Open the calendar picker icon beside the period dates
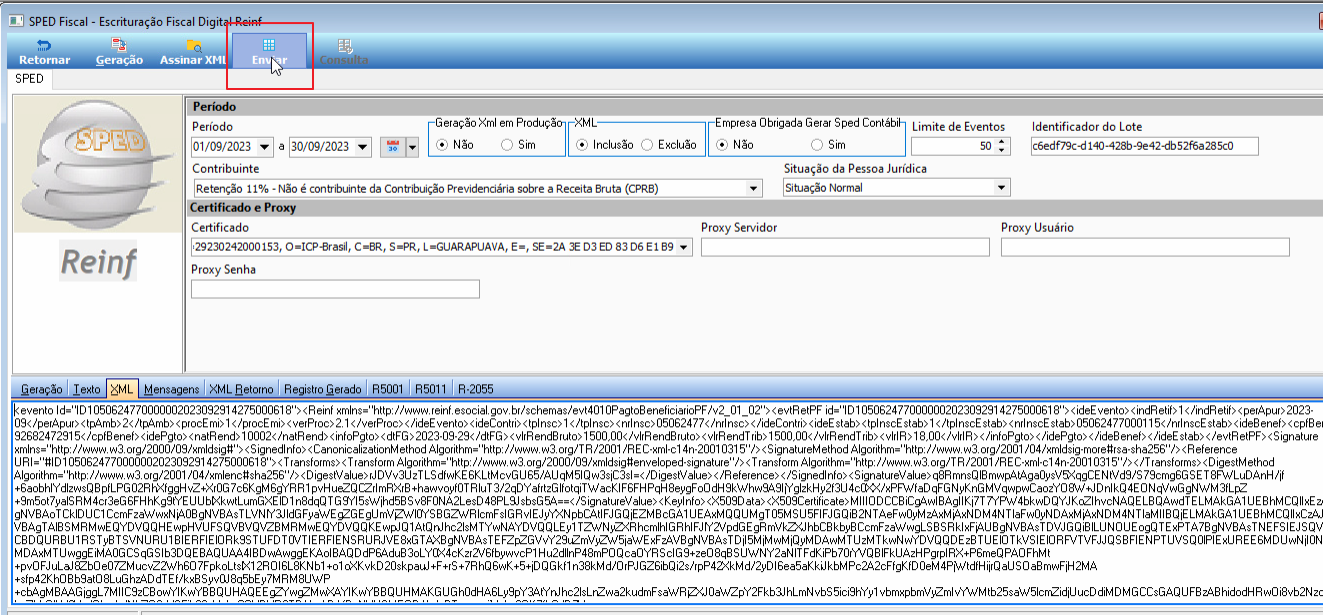 pyautogui.click(x=393, y=147)
